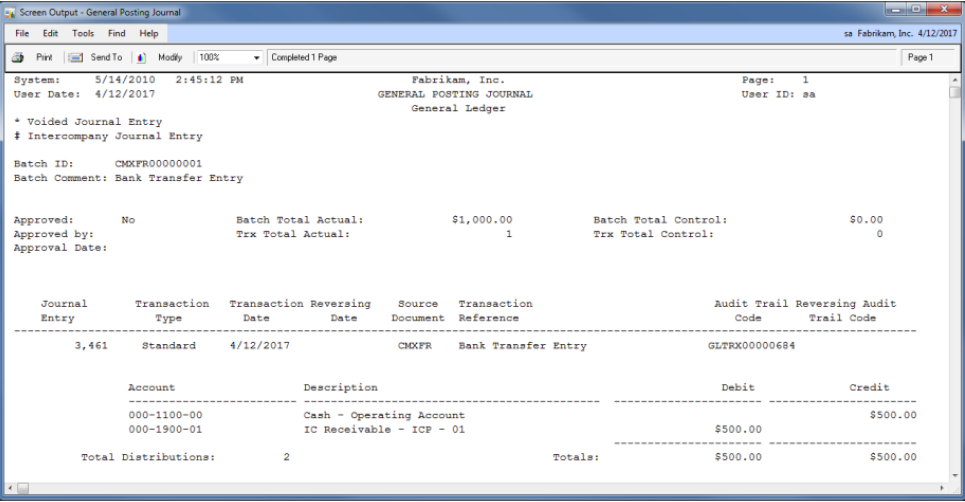
Task: Open the Tools menu
Action: (x=83, y=33)
